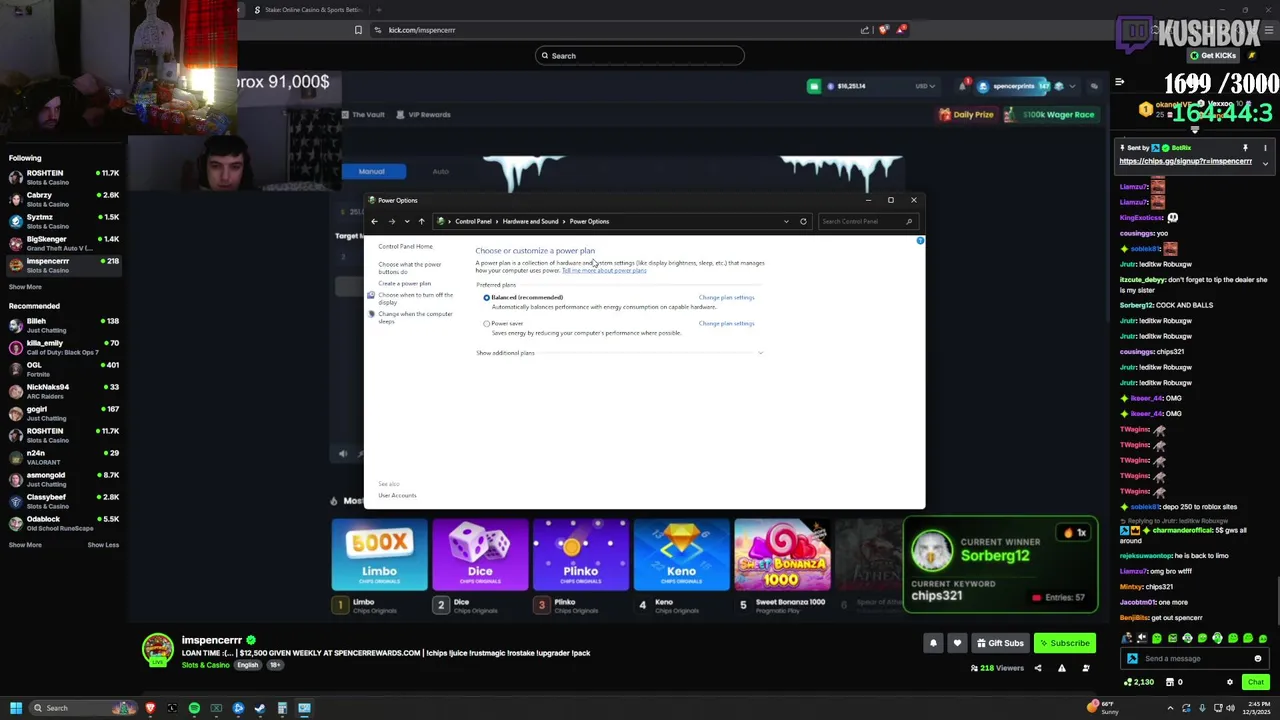Open the green wallet icon
The image size is (1280, 720).
tap(814, 86)
